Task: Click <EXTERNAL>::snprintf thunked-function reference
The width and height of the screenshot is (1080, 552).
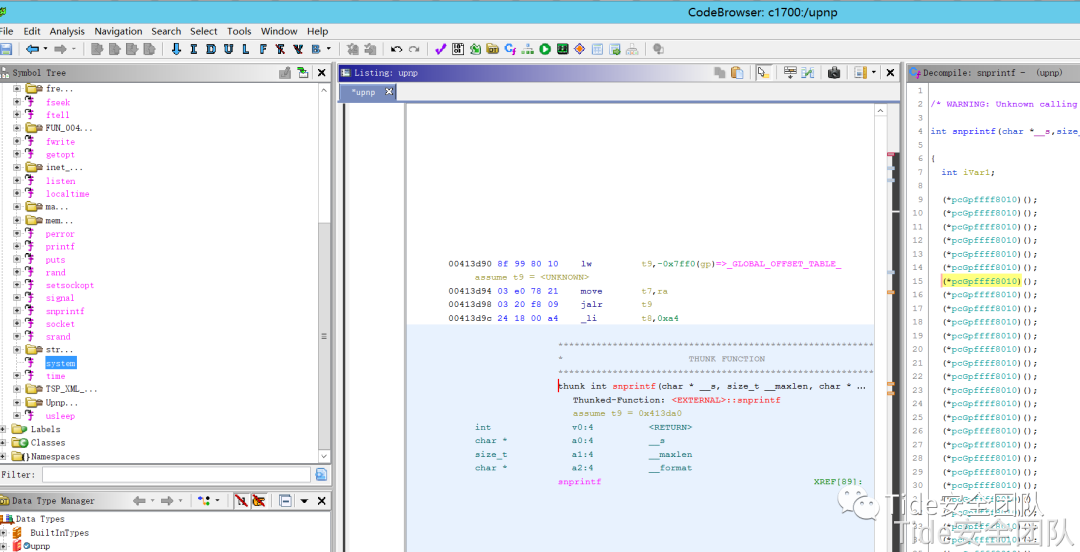Action: (x=726, y=400)
